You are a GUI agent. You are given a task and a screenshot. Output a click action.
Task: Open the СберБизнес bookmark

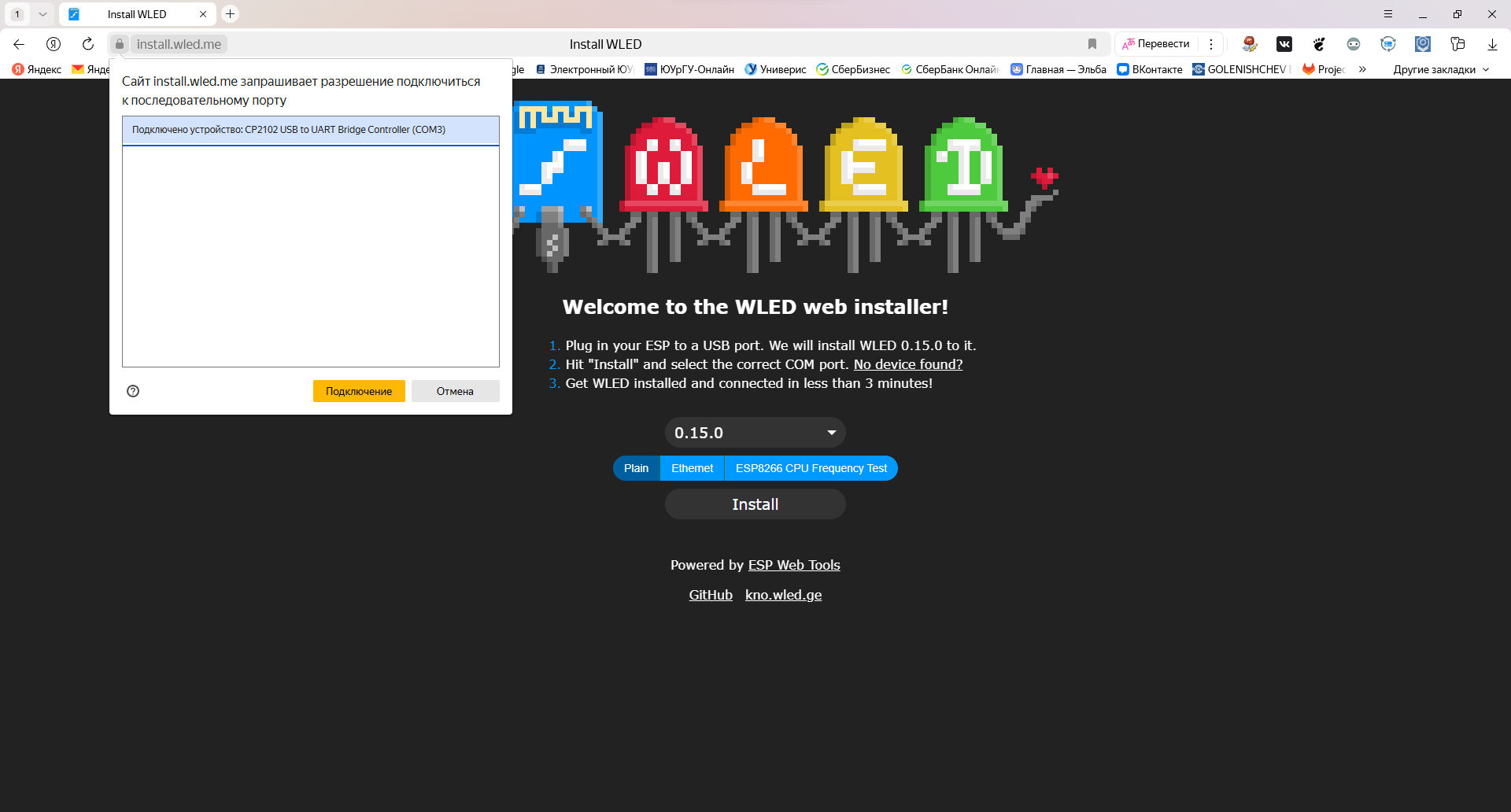click(x=854, y=69)
